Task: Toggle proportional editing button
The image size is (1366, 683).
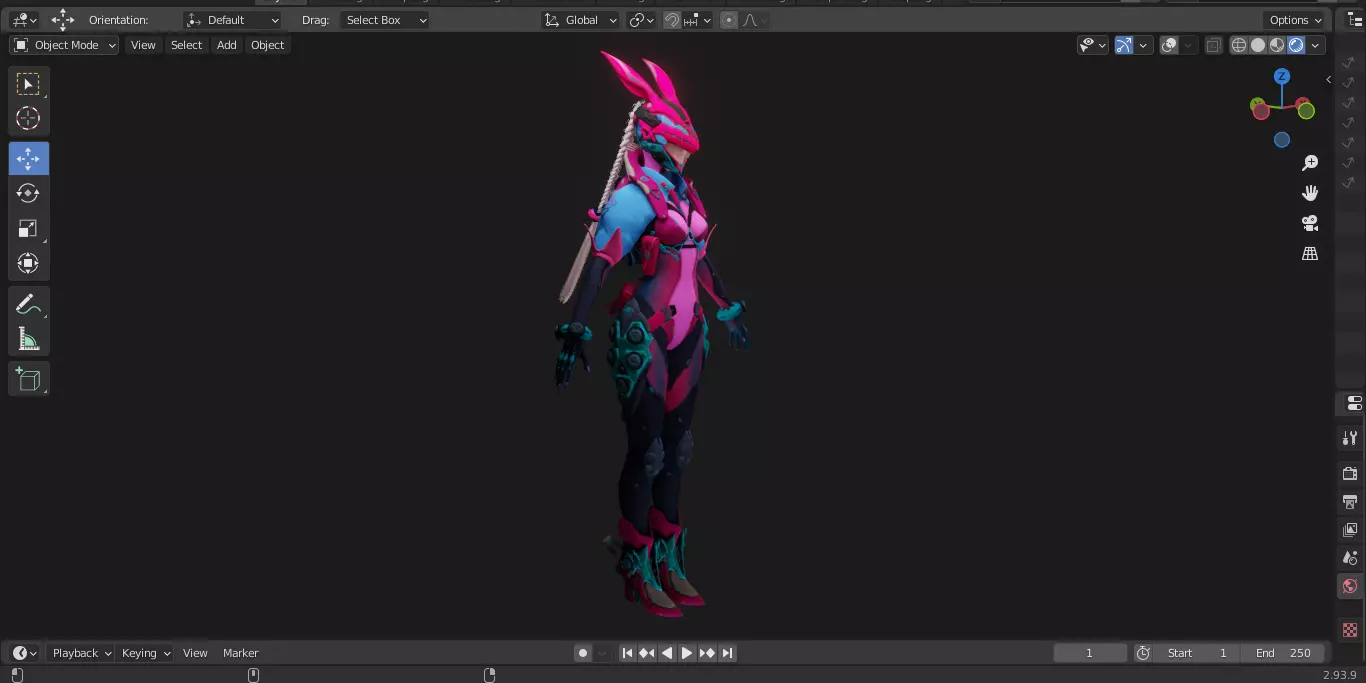Action: [729, 20]
